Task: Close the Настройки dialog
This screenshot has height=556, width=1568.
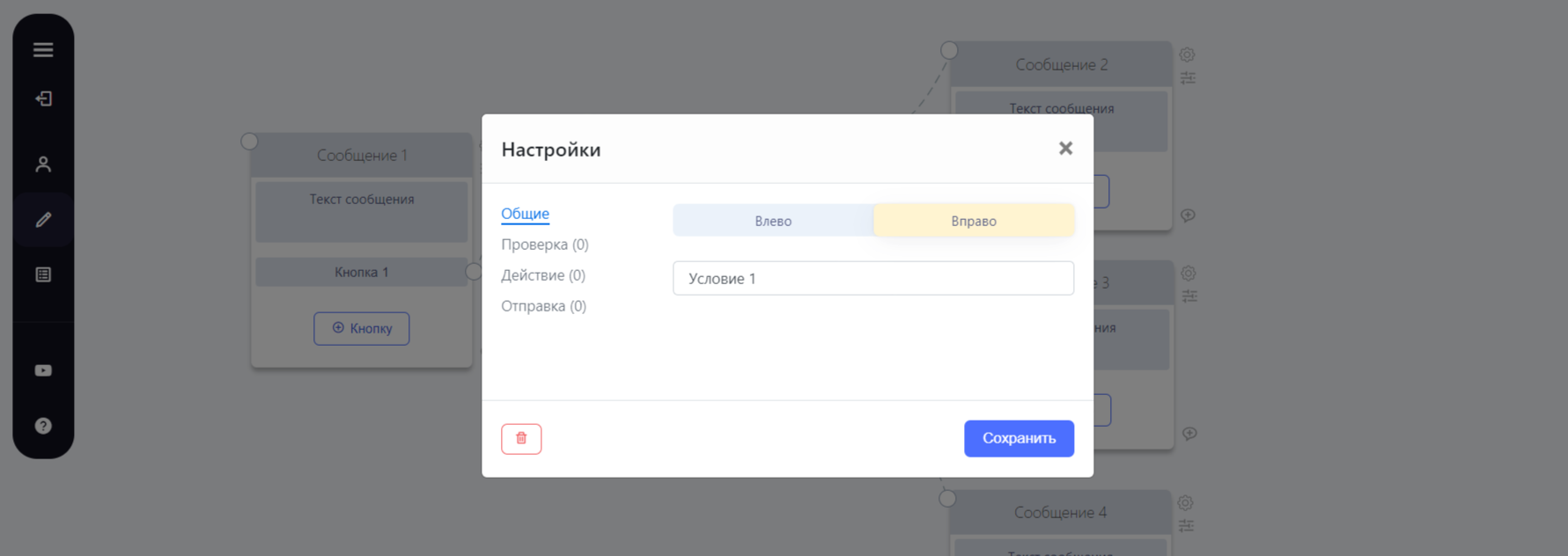Action: (x=1065, y=149)
